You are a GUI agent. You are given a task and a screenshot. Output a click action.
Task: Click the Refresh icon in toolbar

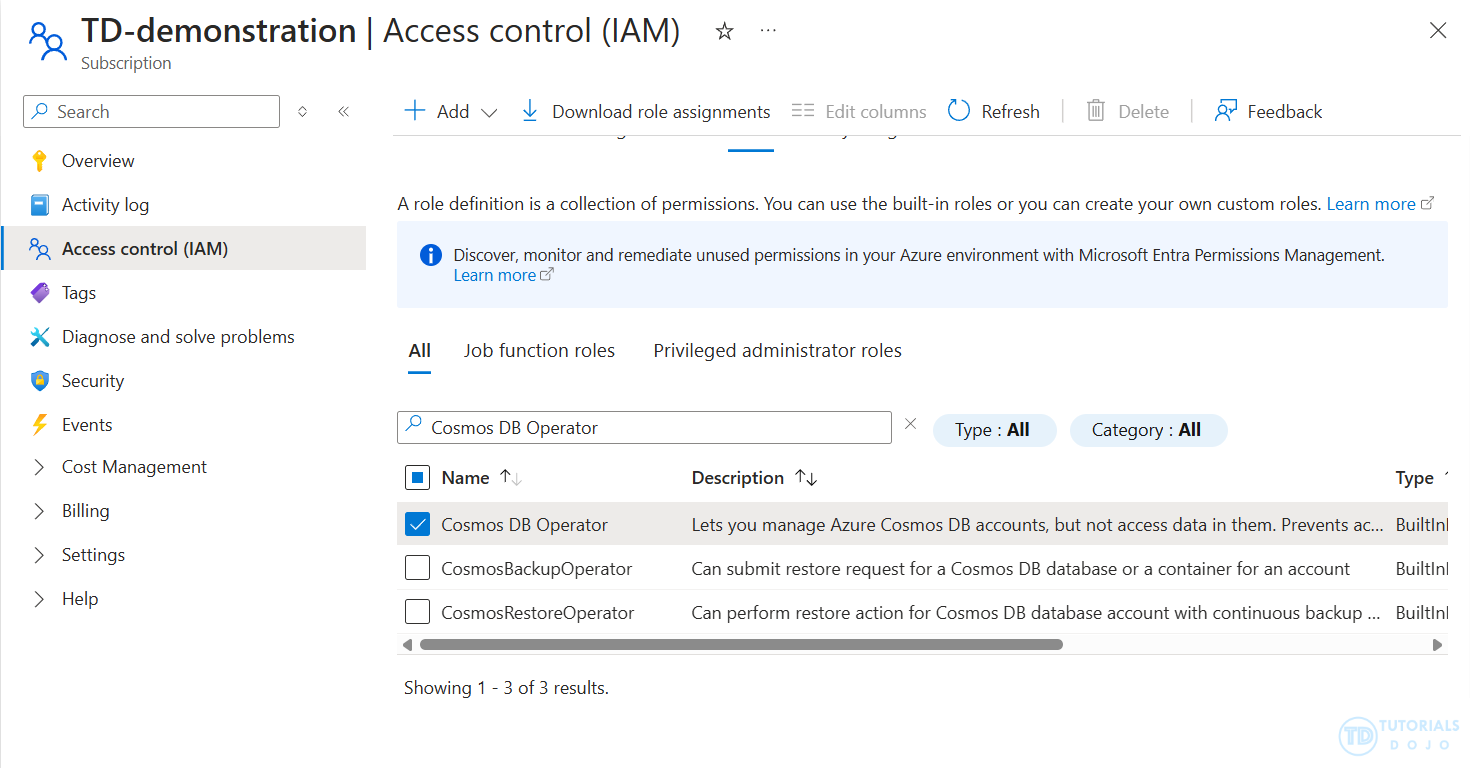click(959, 111)
